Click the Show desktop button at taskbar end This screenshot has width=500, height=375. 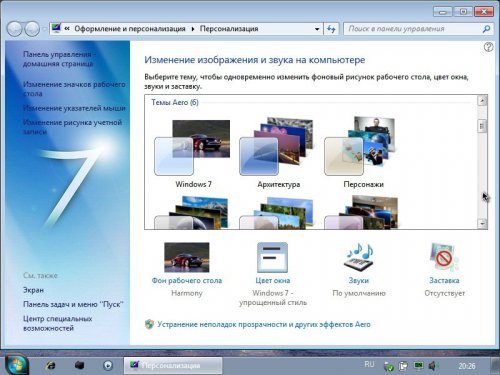point(495,365)
